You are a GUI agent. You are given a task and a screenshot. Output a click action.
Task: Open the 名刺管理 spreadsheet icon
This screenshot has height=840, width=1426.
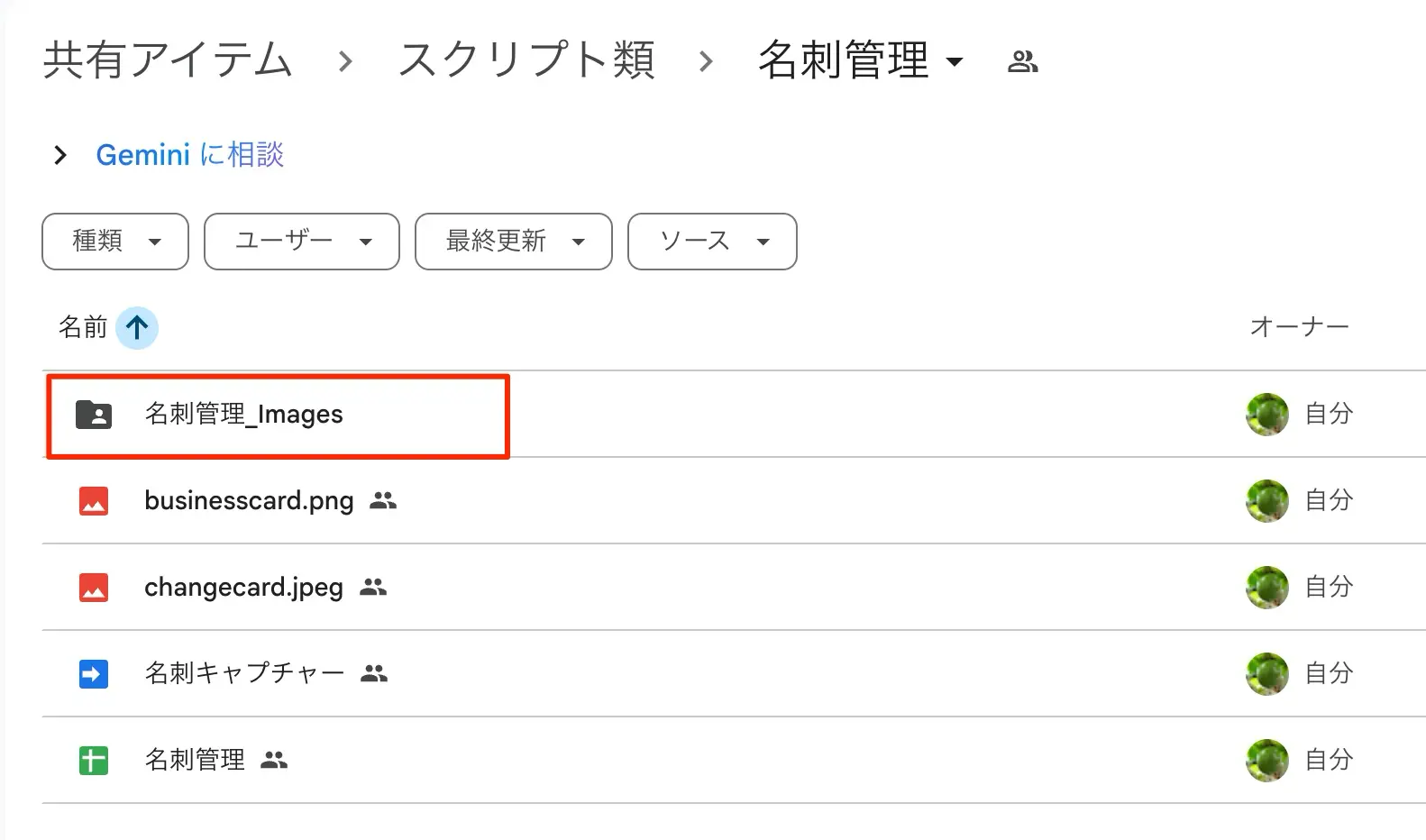click(x=94, y=761)
